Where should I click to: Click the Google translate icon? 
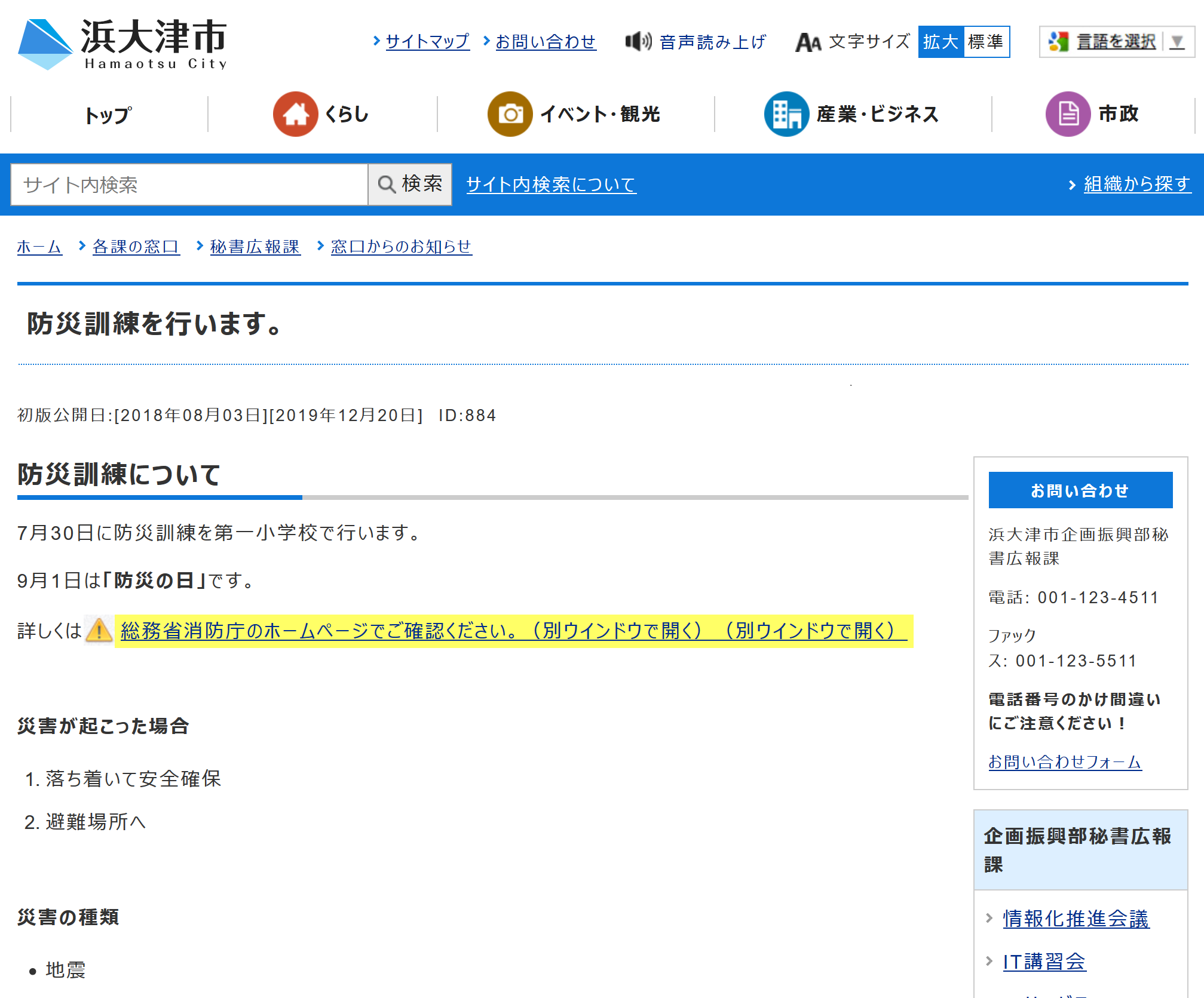pos(1058,42)
